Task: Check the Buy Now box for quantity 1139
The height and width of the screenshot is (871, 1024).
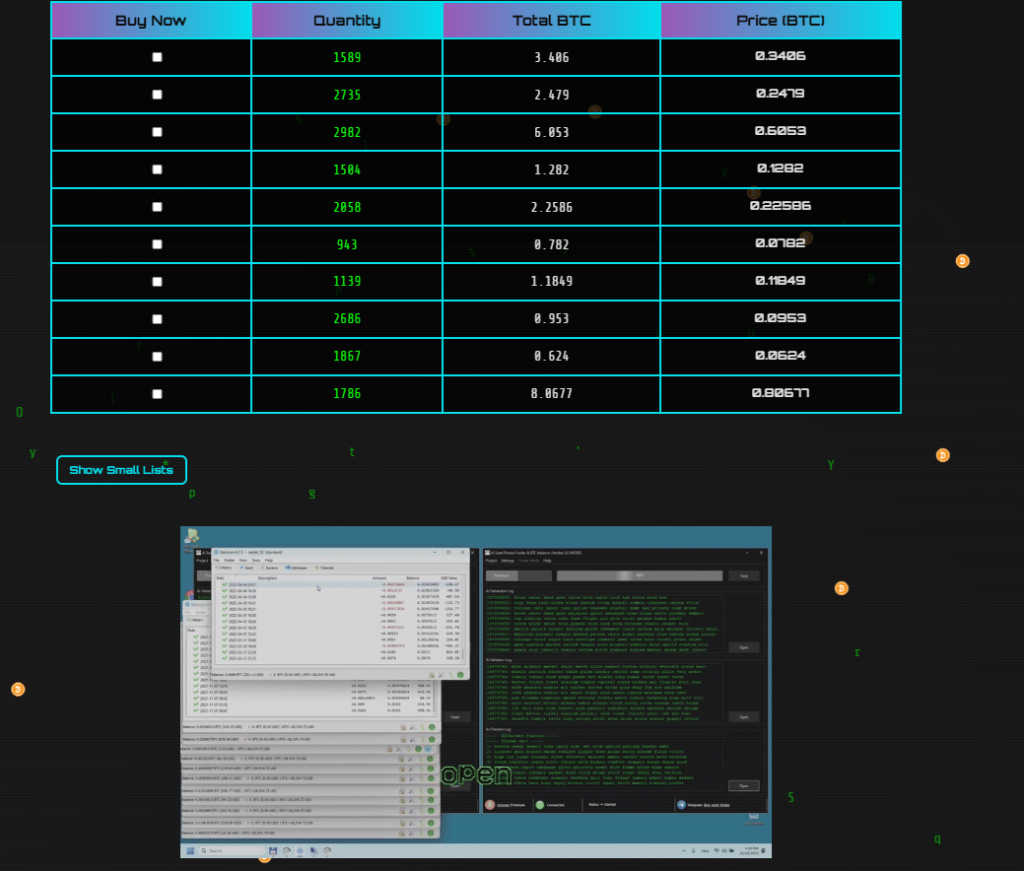Action: [x=157, y=282]
